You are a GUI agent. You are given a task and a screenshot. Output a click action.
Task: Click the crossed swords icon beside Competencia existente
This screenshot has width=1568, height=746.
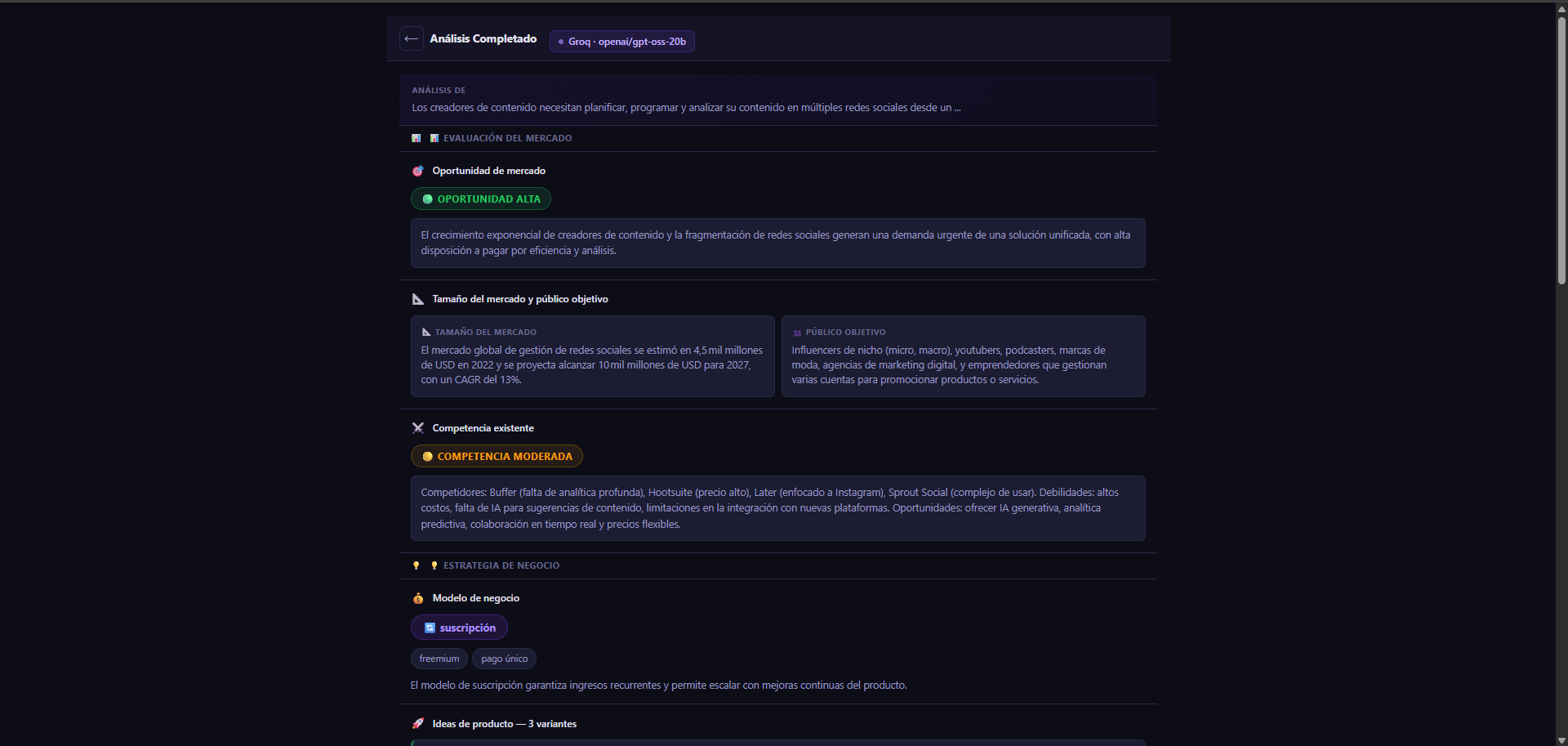pyautogui.click(x=418, y=428)
